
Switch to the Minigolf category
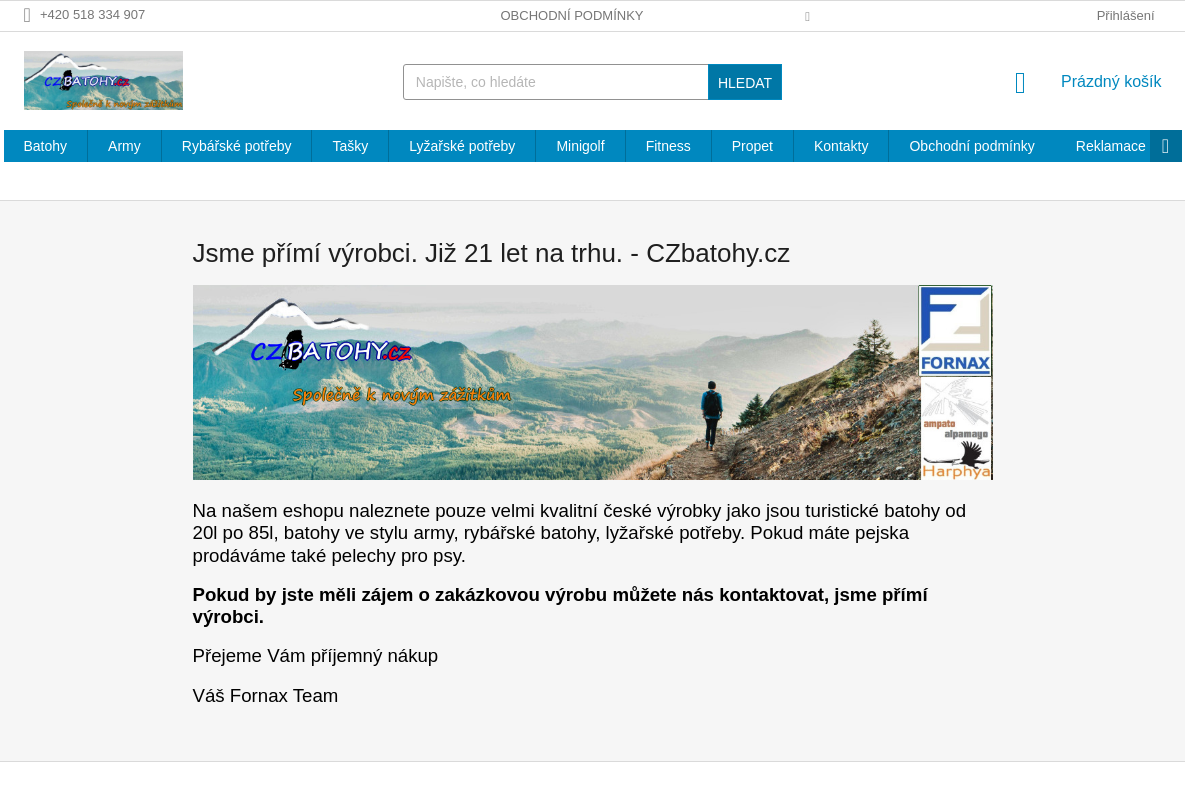click(x=581, y=146)
